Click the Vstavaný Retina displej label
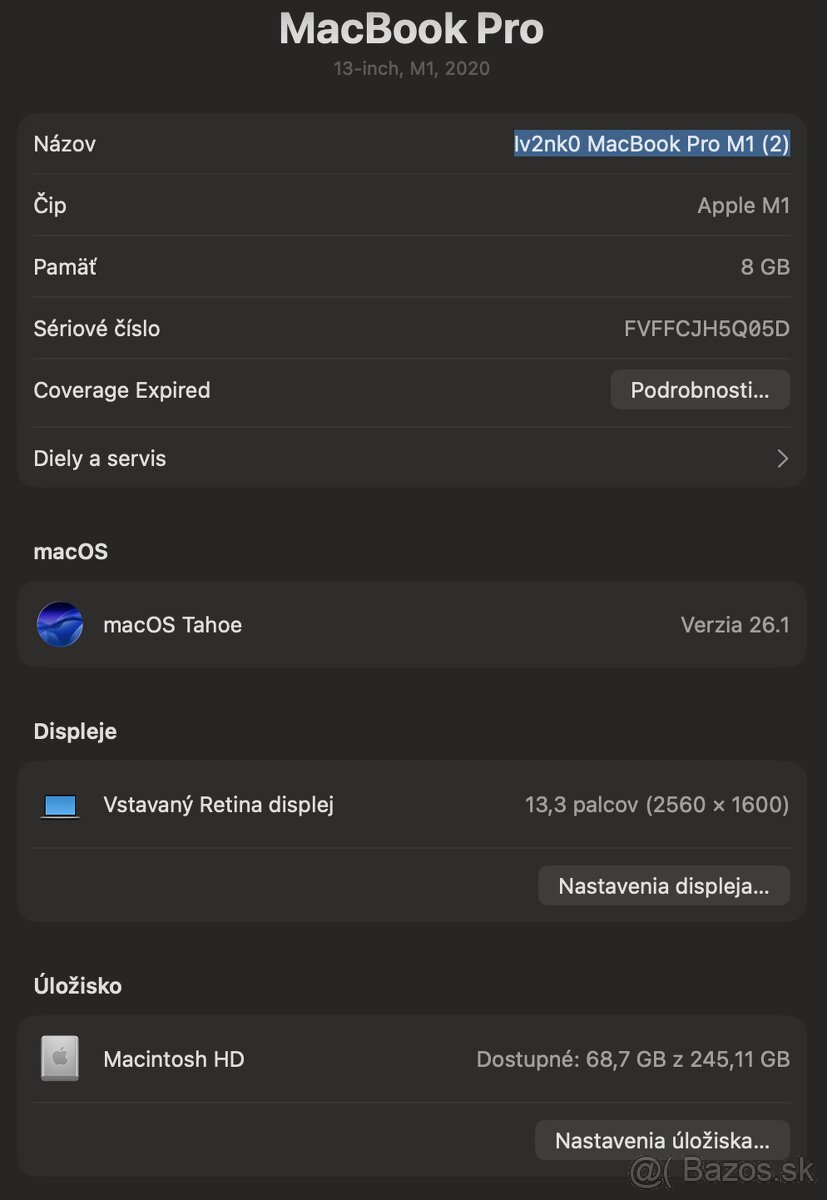827x1200 pixels. 218,804
